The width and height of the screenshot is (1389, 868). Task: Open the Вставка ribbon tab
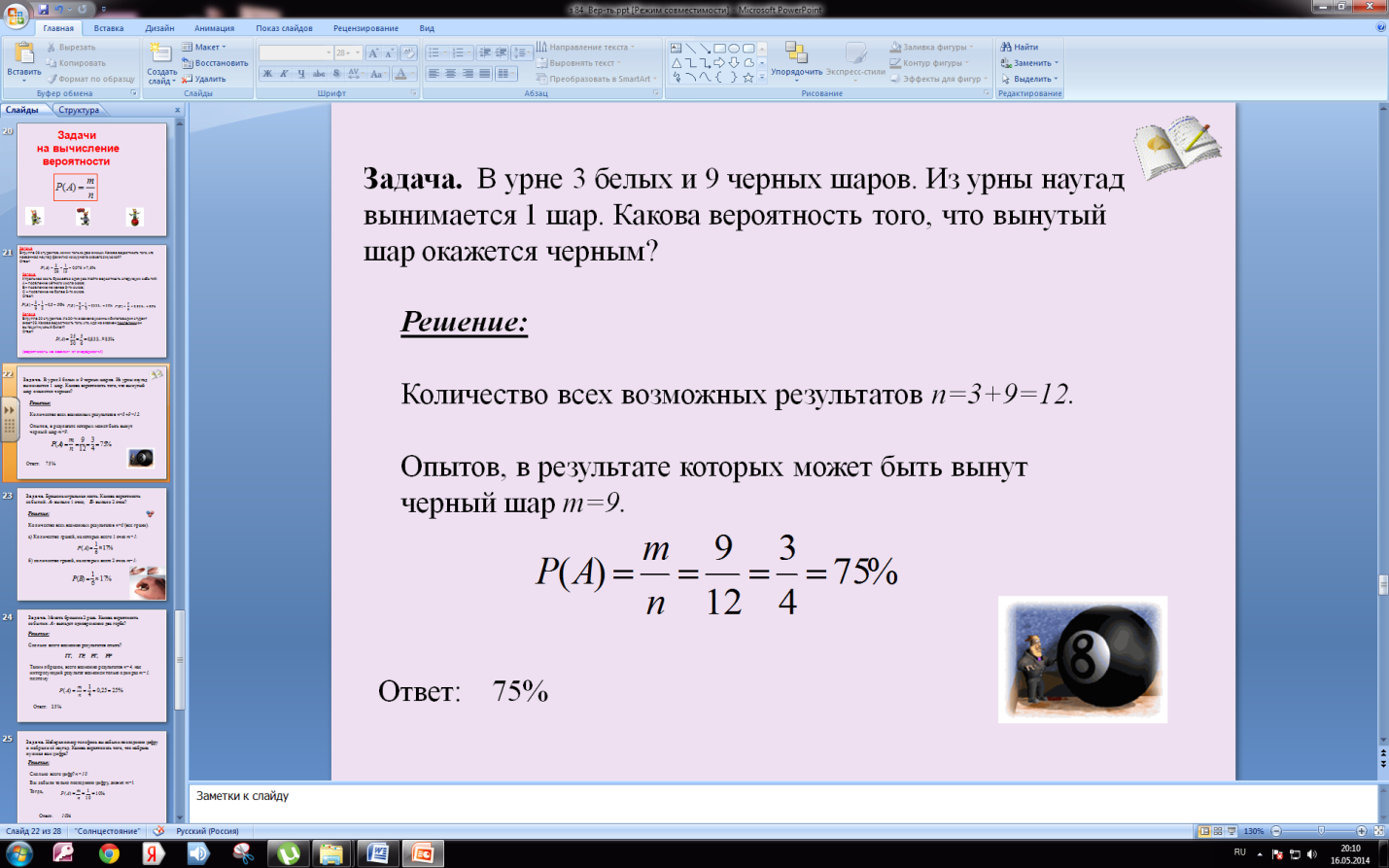(x=109, y=28)
